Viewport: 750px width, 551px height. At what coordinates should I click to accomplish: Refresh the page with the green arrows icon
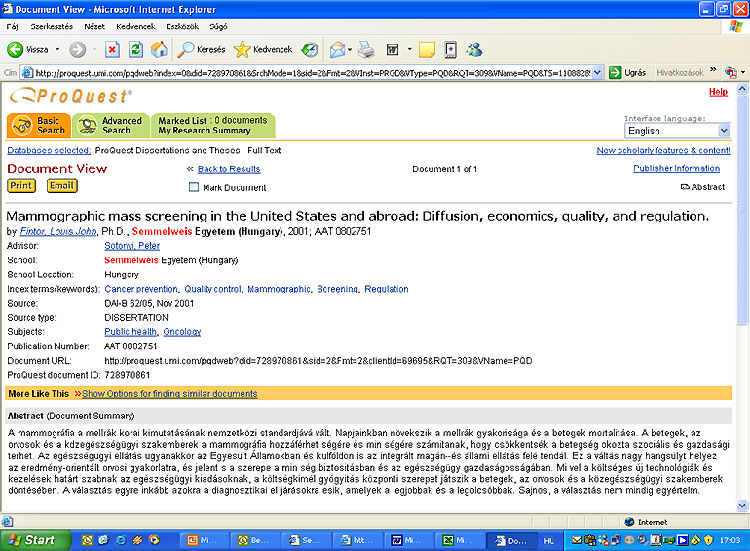pyautogui.click(x=136, y=49)
